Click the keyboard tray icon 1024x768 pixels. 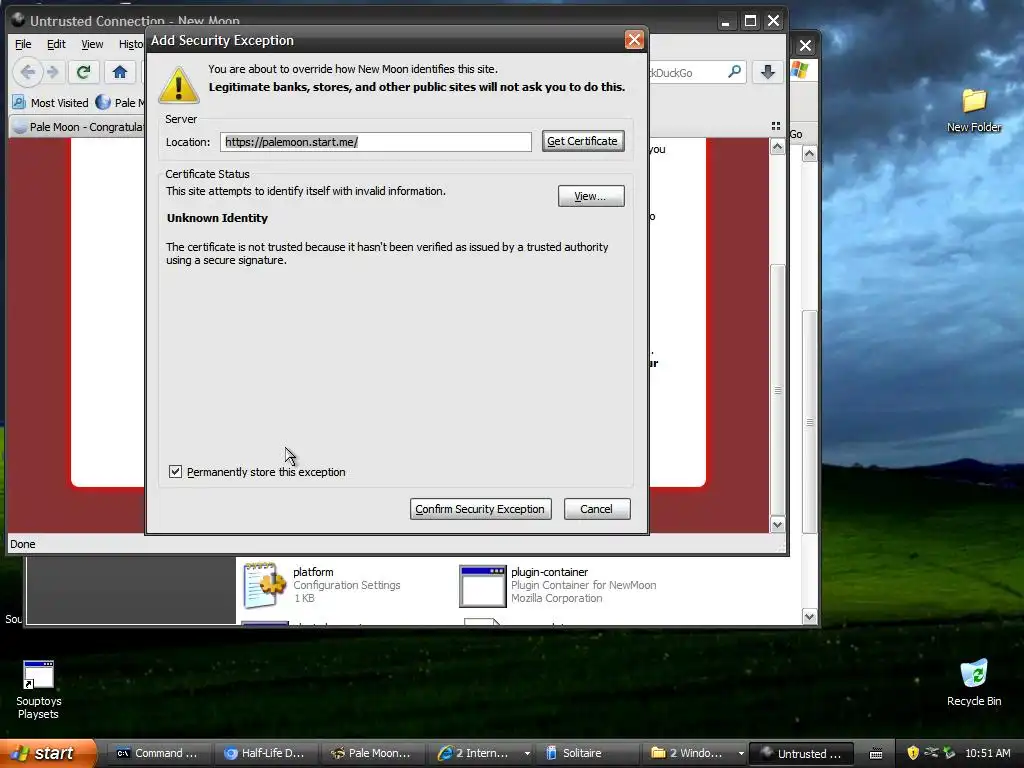(876, 754)
